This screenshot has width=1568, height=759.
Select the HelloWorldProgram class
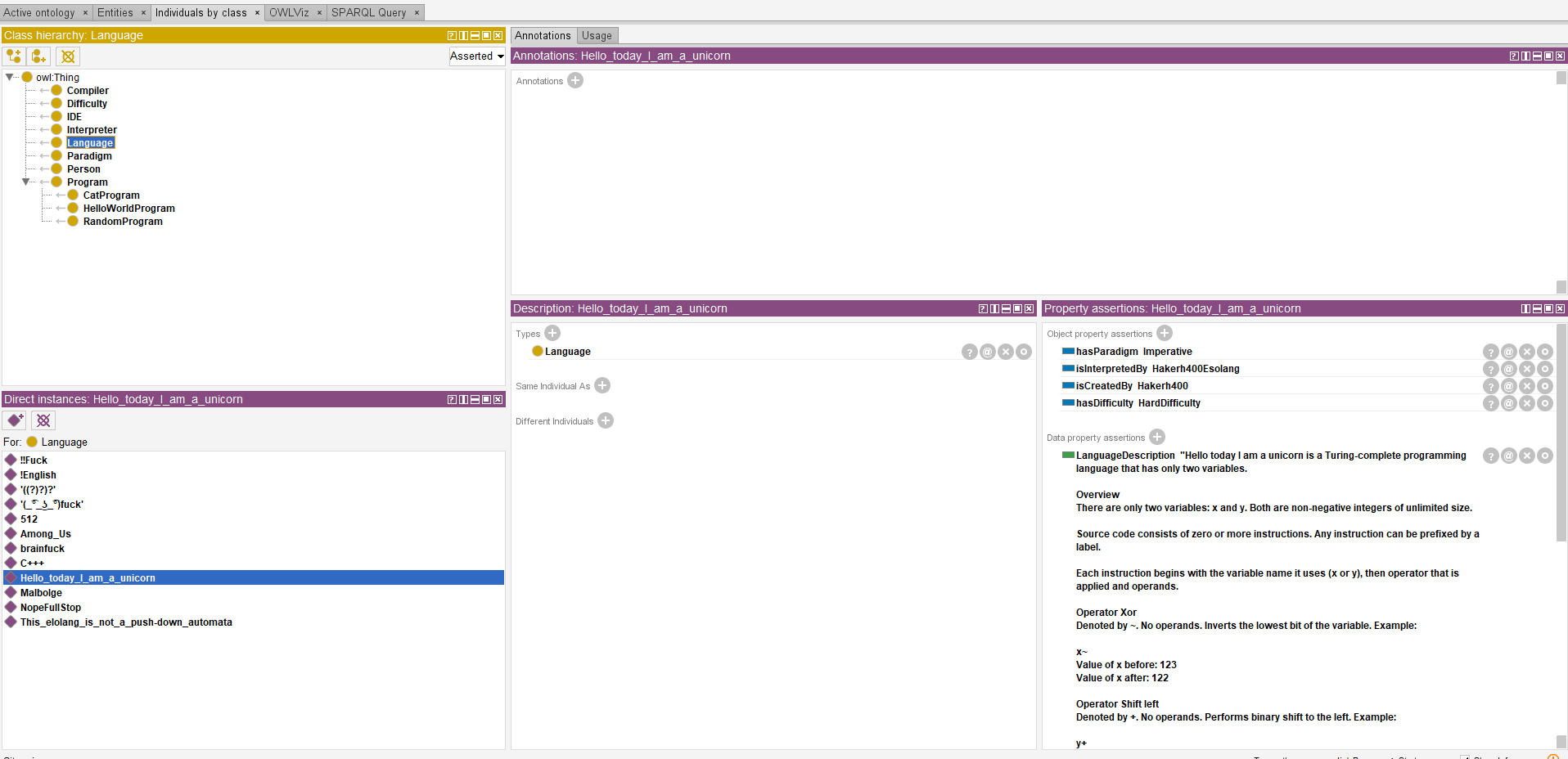tap(128, 209)
